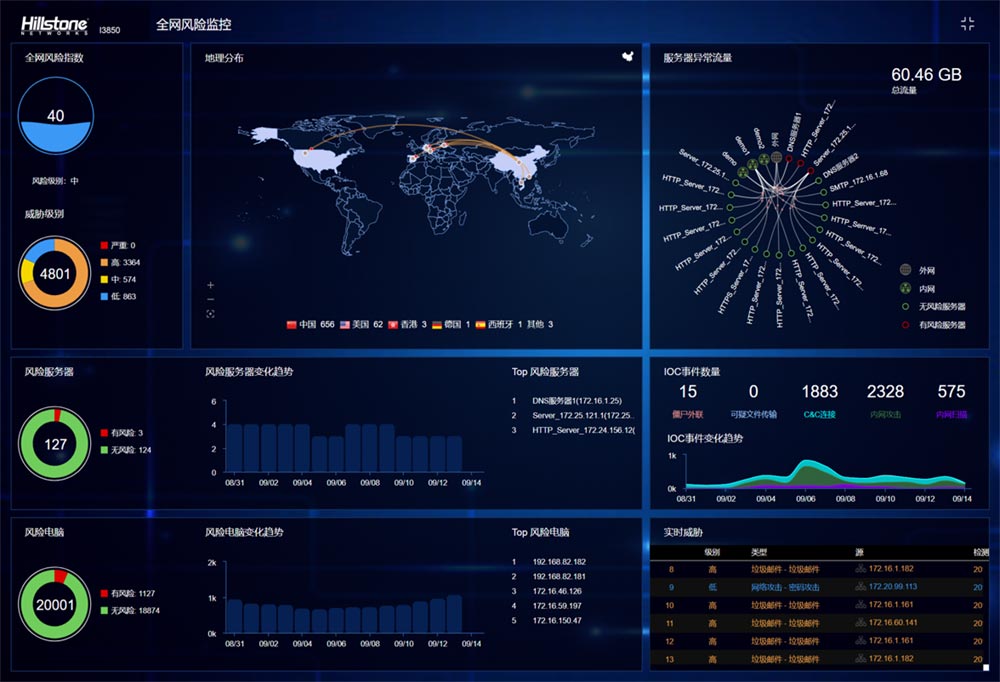This screenshot has width=1000, height=682.
Task: Select the SMTP_172.16.1.68 server node
Action: tap(823, 192)
